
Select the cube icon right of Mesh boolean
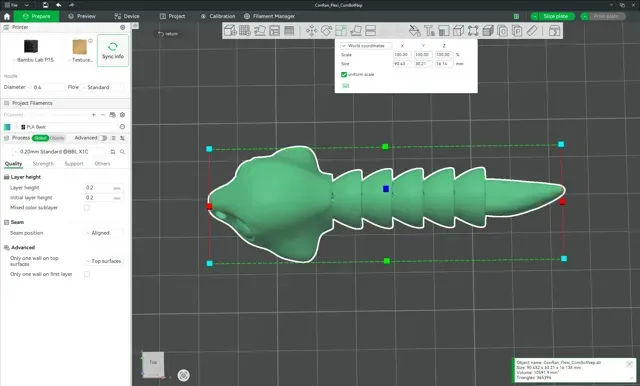[x=488, y=31]
